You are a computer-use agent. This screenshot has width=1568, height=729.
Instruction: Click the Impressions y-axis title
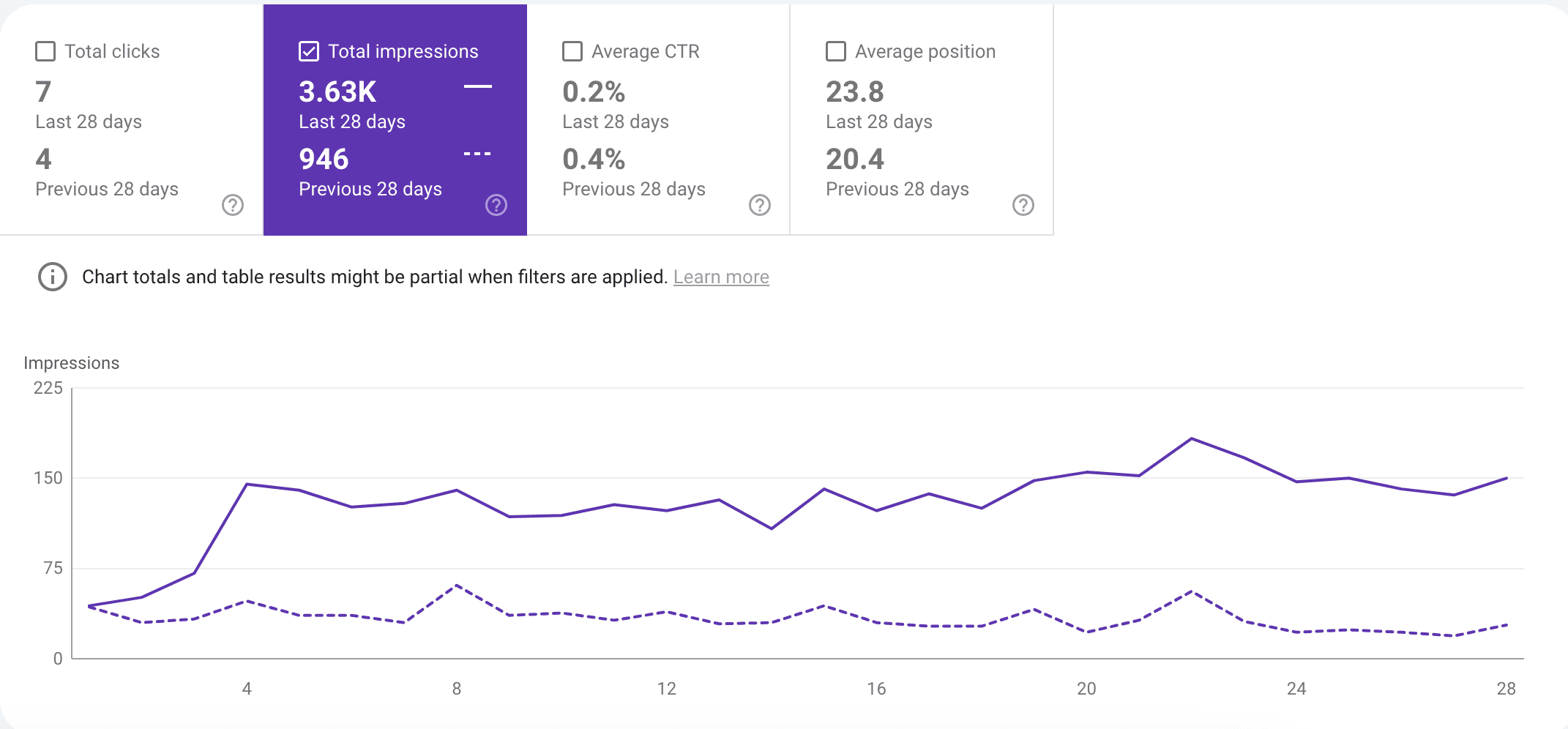click(71, 363)
